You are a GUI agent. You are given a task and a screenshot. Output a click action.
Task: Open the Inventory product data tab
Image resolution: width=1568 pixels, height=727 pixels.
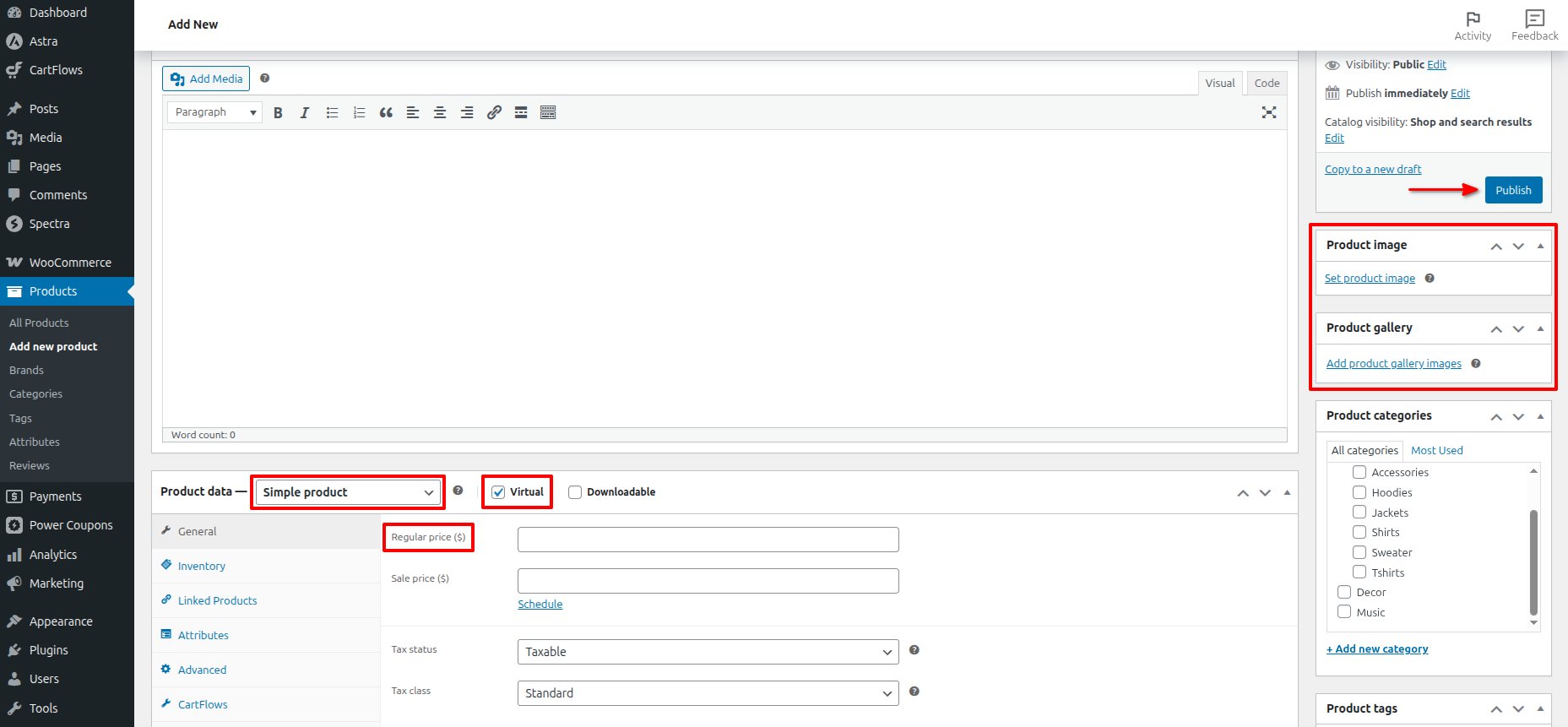(267, 566)
